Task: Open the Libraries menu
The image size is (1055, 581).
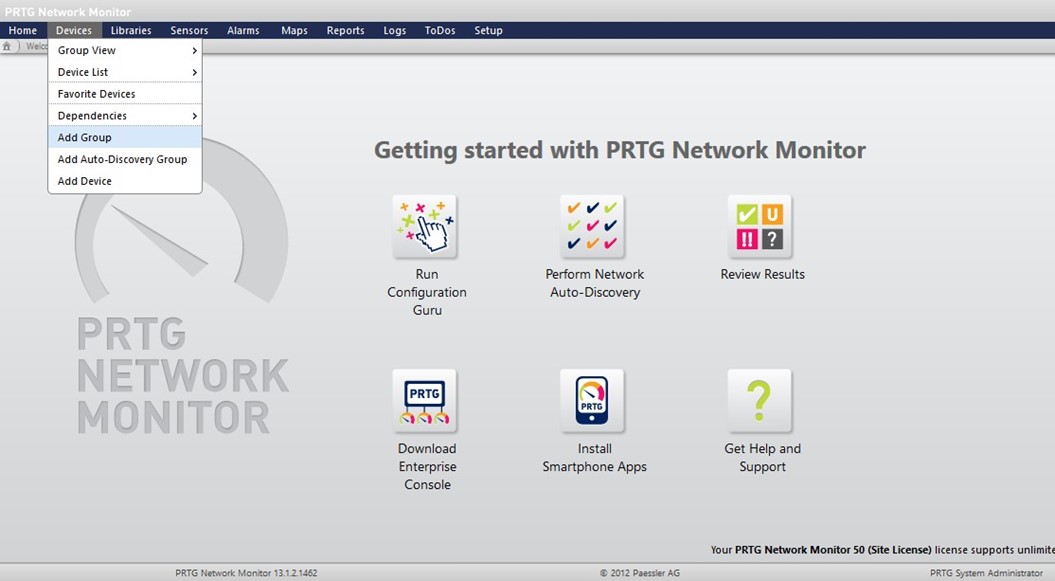Action: [x=131, y=30]
